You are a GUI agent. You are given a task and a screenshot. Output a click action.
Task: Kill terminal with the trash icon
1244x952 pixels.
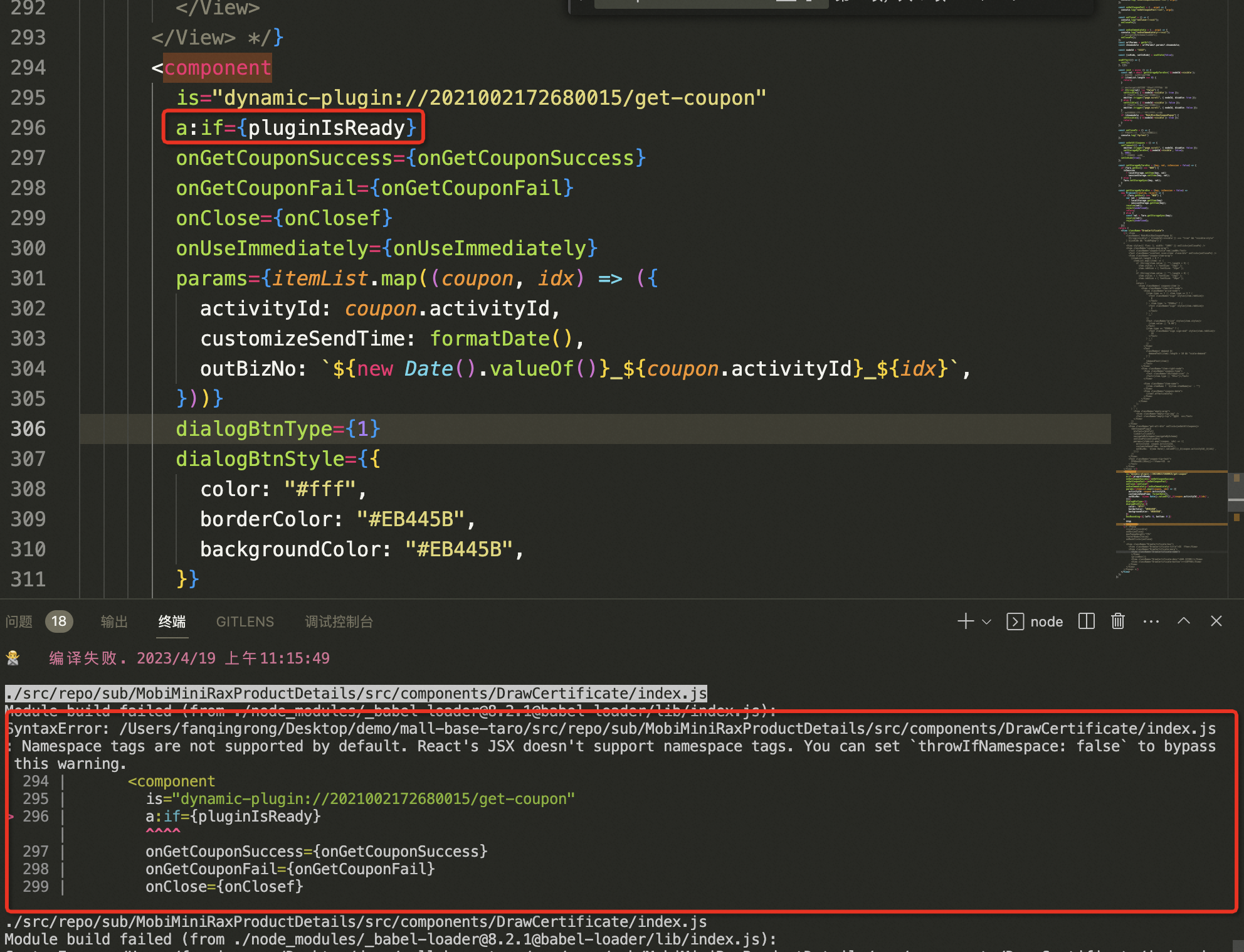pyautogui.click(x=1117, y=621)
